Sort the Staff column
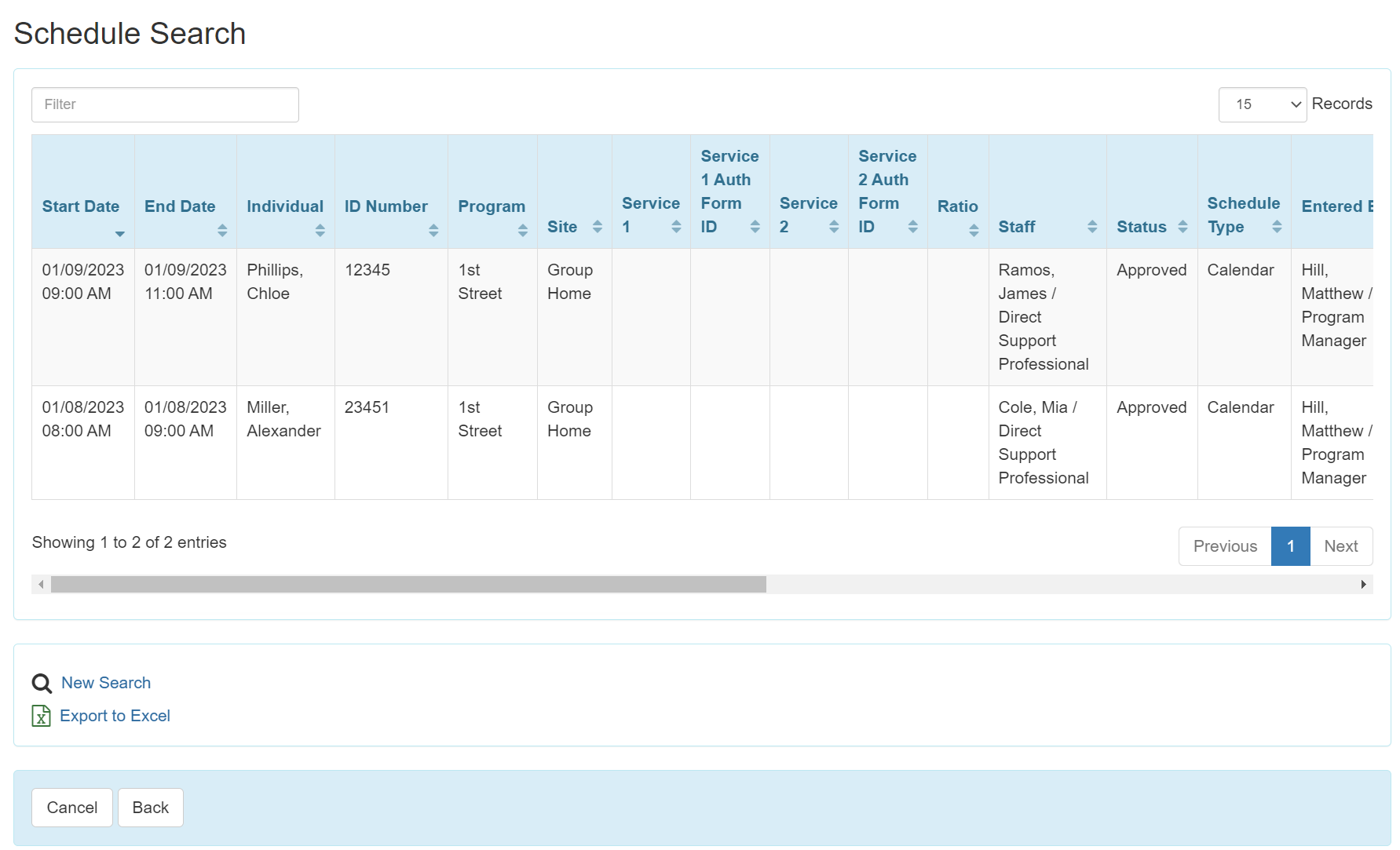Screen dimensions: 1400x850 point(1092,228)
